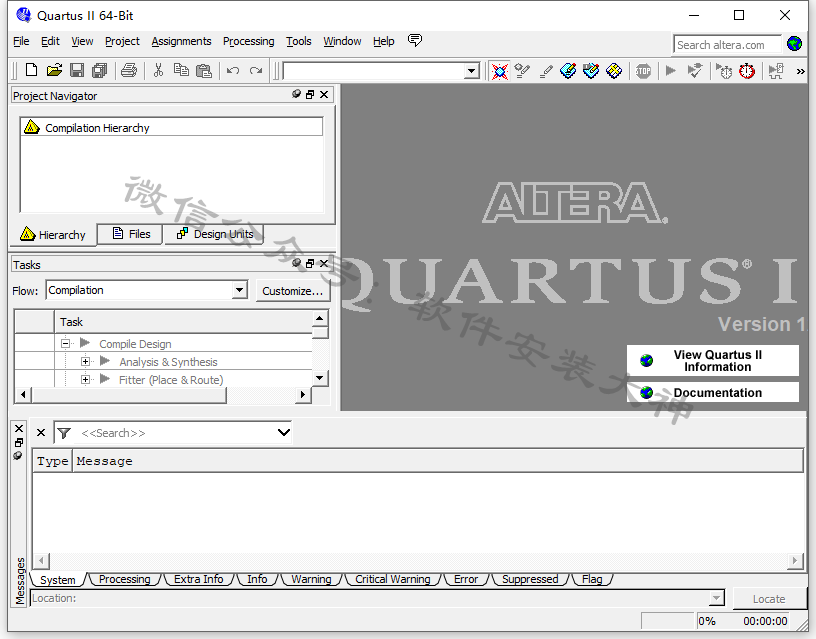Click the messages <<Search>> field

pos(174,433)
